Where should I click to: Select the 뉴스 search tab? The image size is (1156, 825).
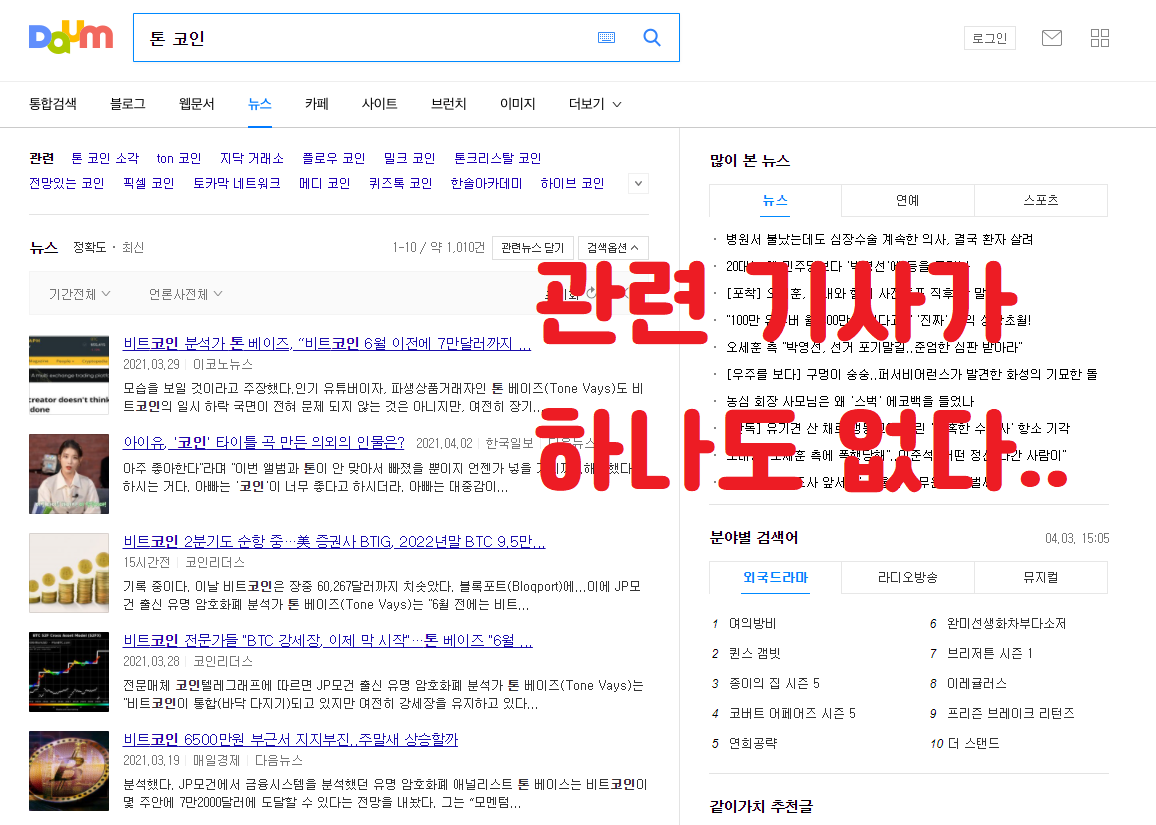pos(260,104)
